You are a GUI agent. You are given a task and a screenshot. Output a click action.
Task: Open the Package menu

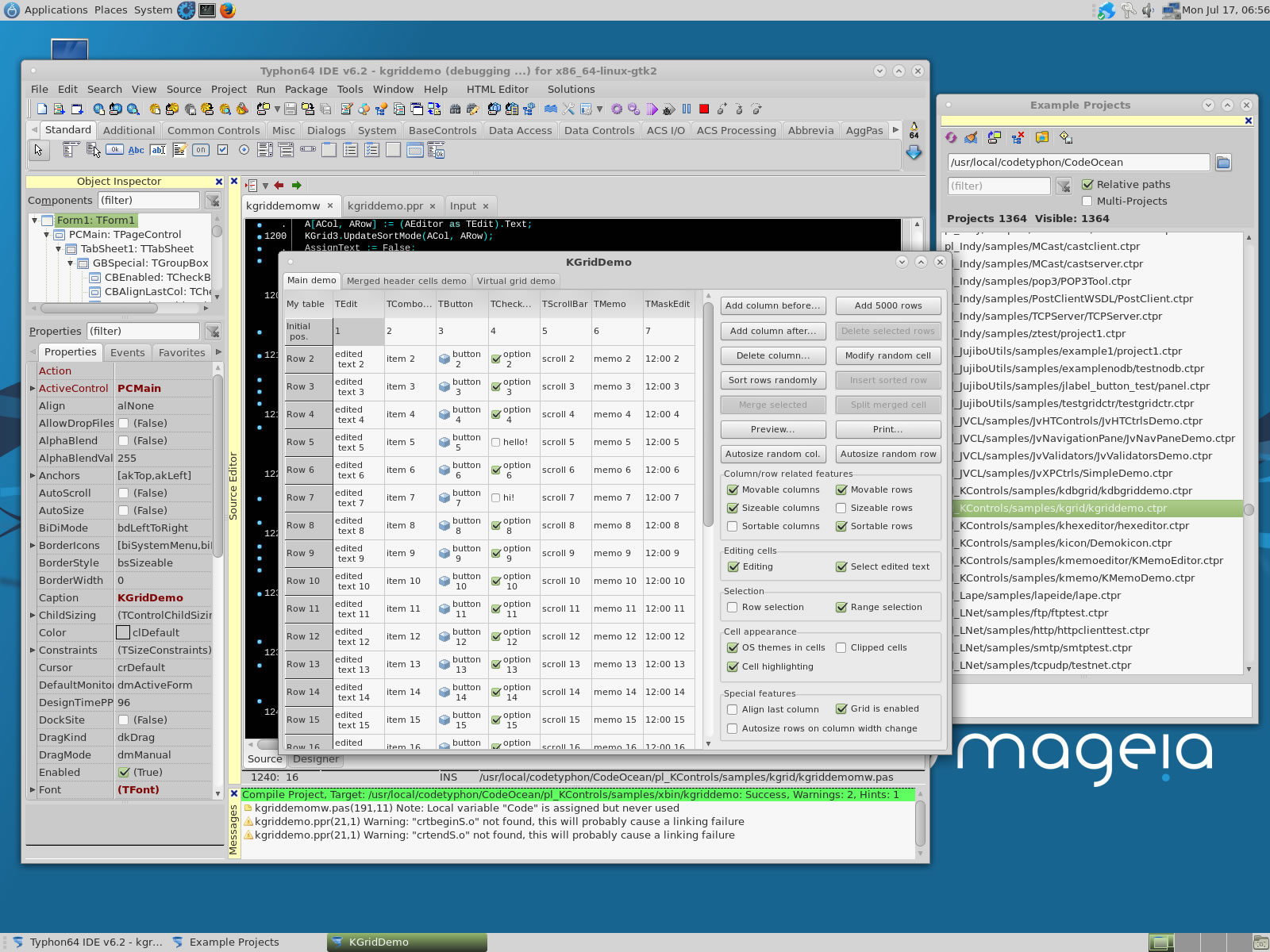point(306,90)
